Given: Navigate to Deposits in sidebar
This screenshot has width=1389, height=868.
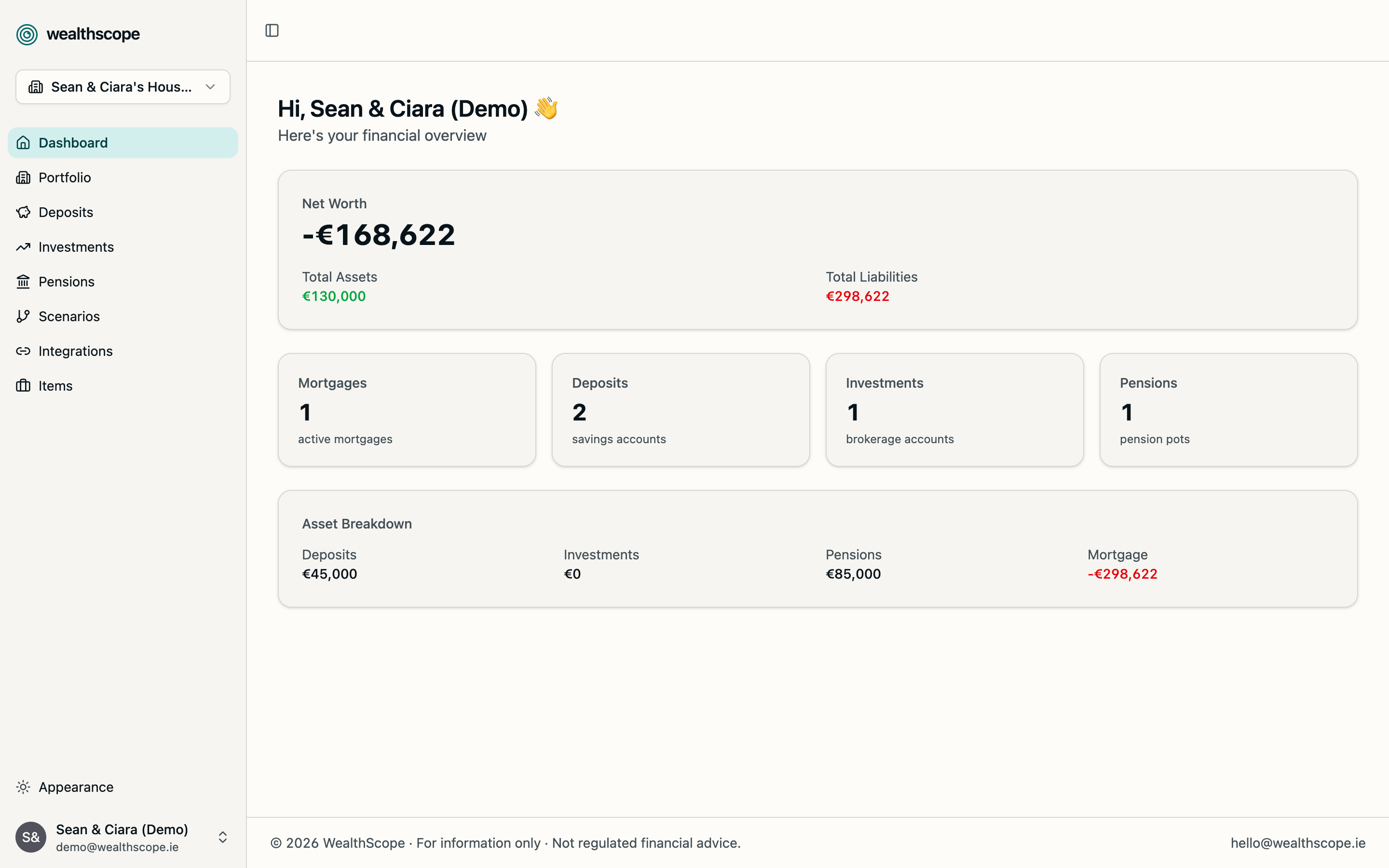Looking at the screenshot, I should [123, 212].
